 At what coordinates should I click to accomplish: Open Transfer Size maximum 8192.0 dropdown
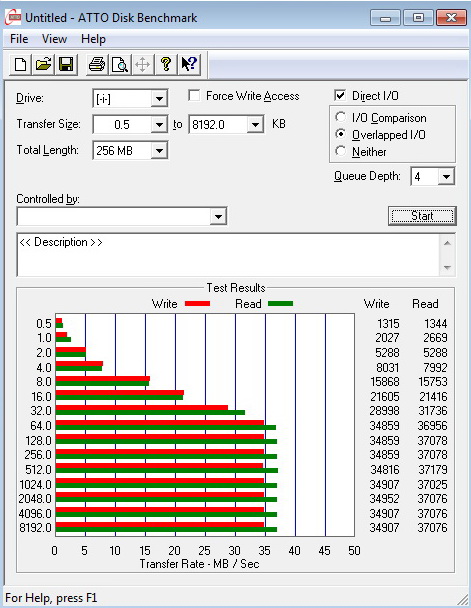coord(255,124)
